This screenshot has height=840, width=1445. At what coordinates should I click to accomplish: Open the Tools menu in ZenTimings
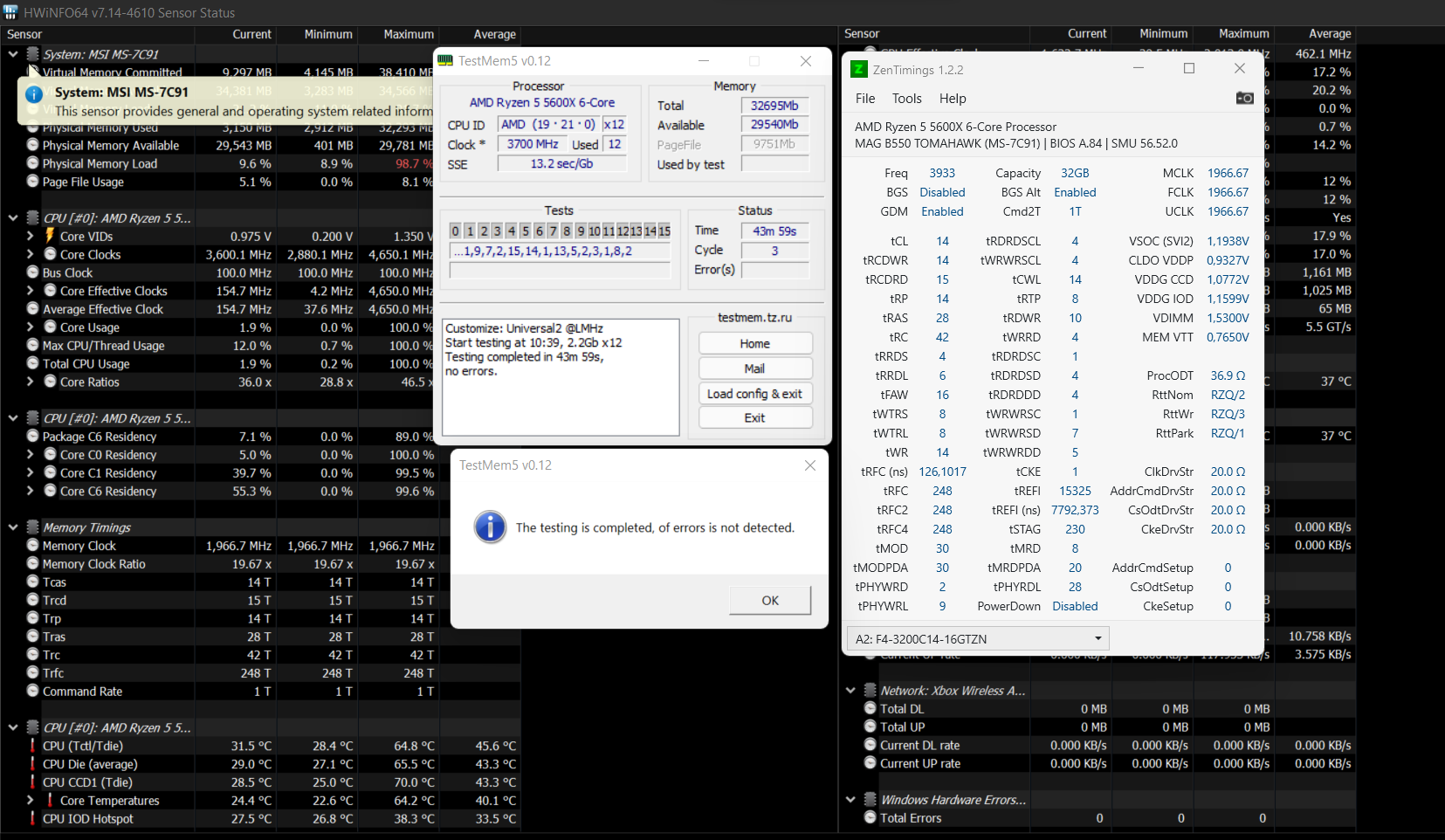pos(907,99)
